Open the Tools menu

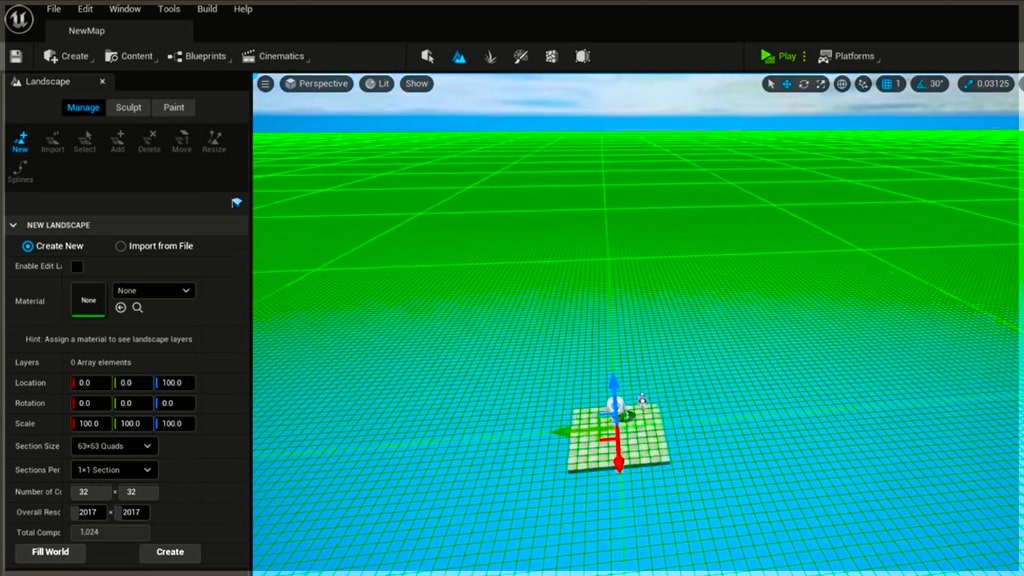click(x=168, y=9)
